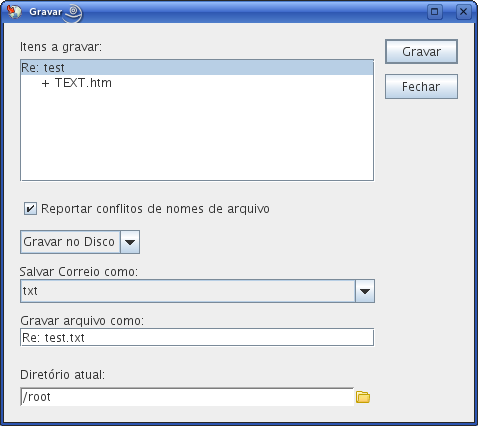Click the Gravar button
The image size is (478, 426).
[x=421, y=52]
